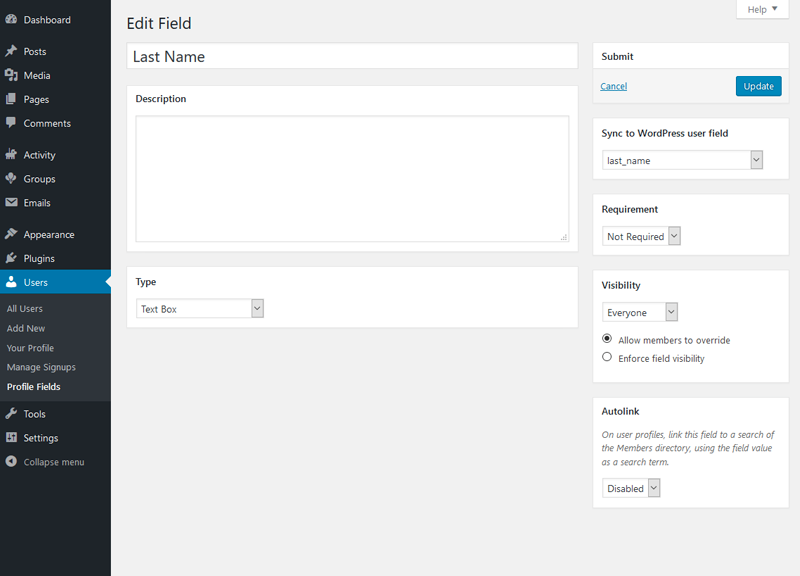Open Media via its sidebar icon
This screenshot has height=576, width=800.
pos(11,75)
